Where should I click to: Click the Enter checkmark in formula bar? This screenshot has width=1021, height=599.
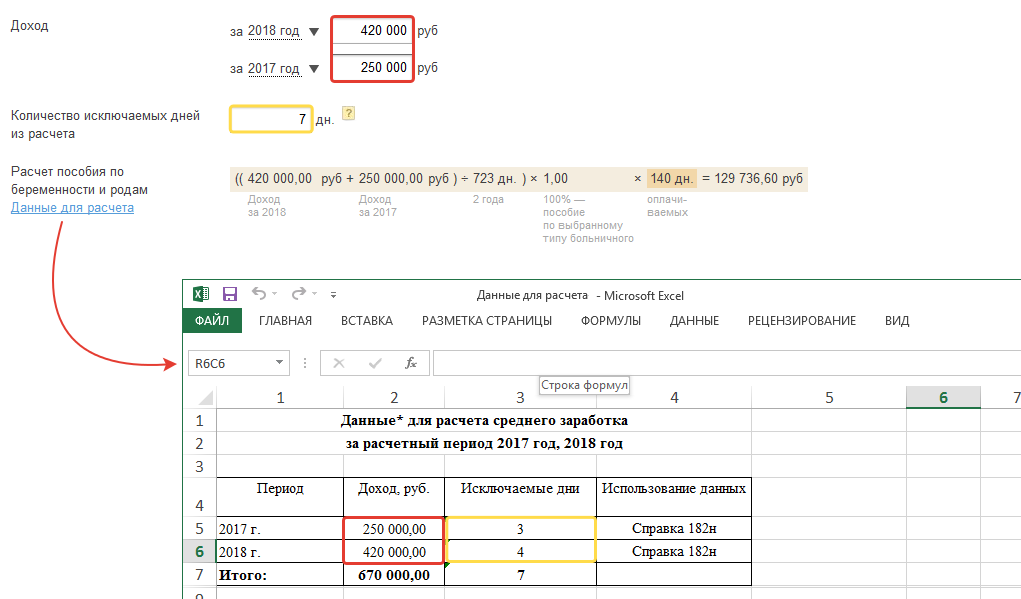[x=375, y=363]
